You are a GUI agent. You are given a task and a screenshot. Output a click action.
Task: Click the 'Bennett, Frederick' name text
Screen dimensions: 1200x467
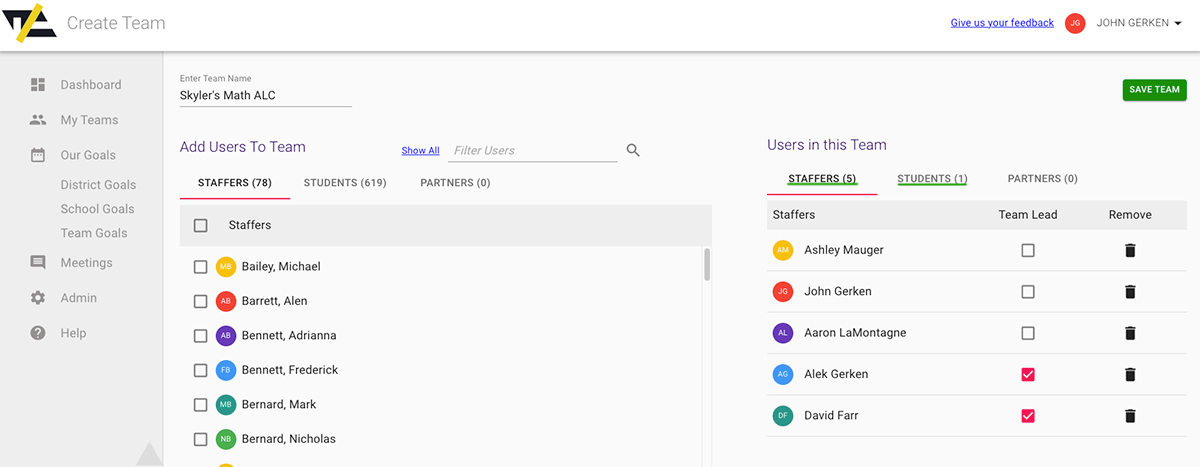click(290, 370)
